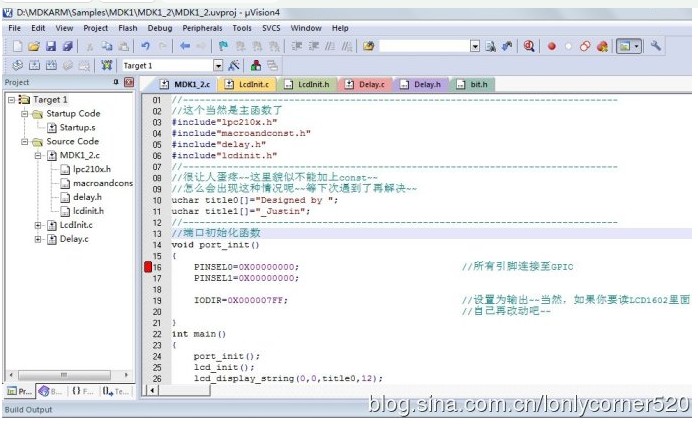Expand the LcdInit.c file node
This screenshot has width=698, height=424.
pos(38,225)
